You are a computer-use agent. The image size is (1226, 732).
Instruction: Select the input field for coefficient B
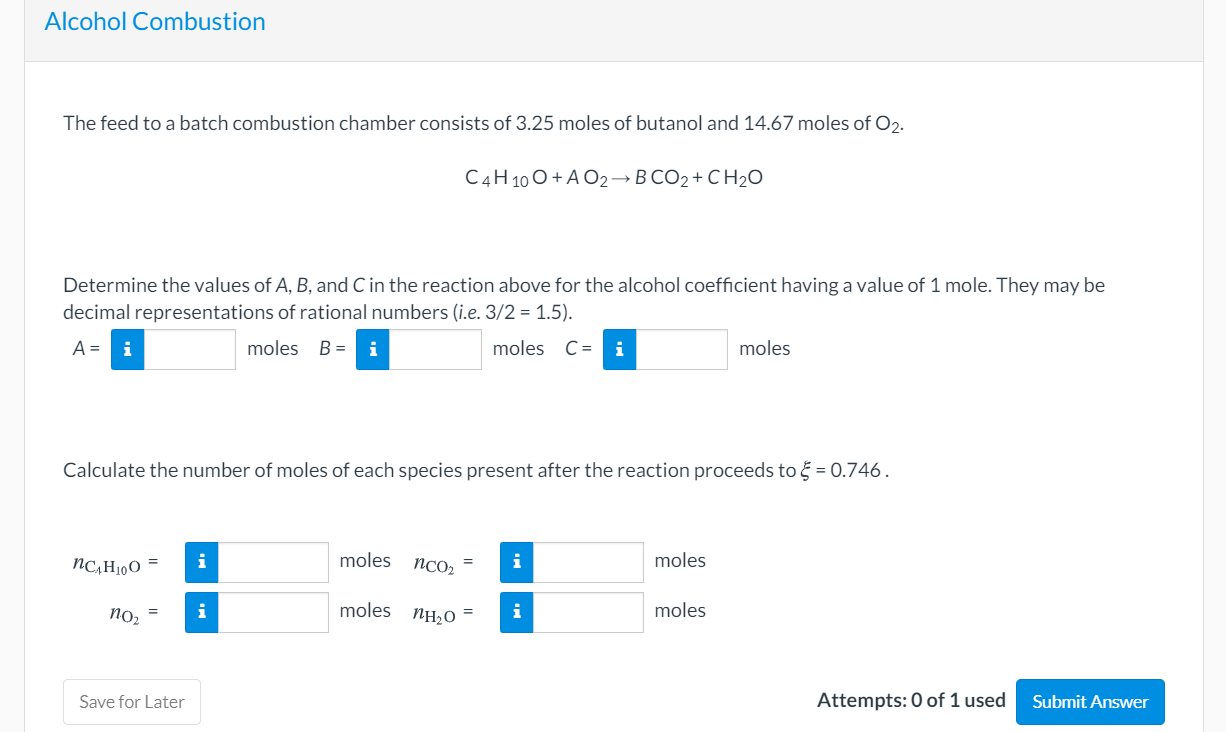point(436,349)
